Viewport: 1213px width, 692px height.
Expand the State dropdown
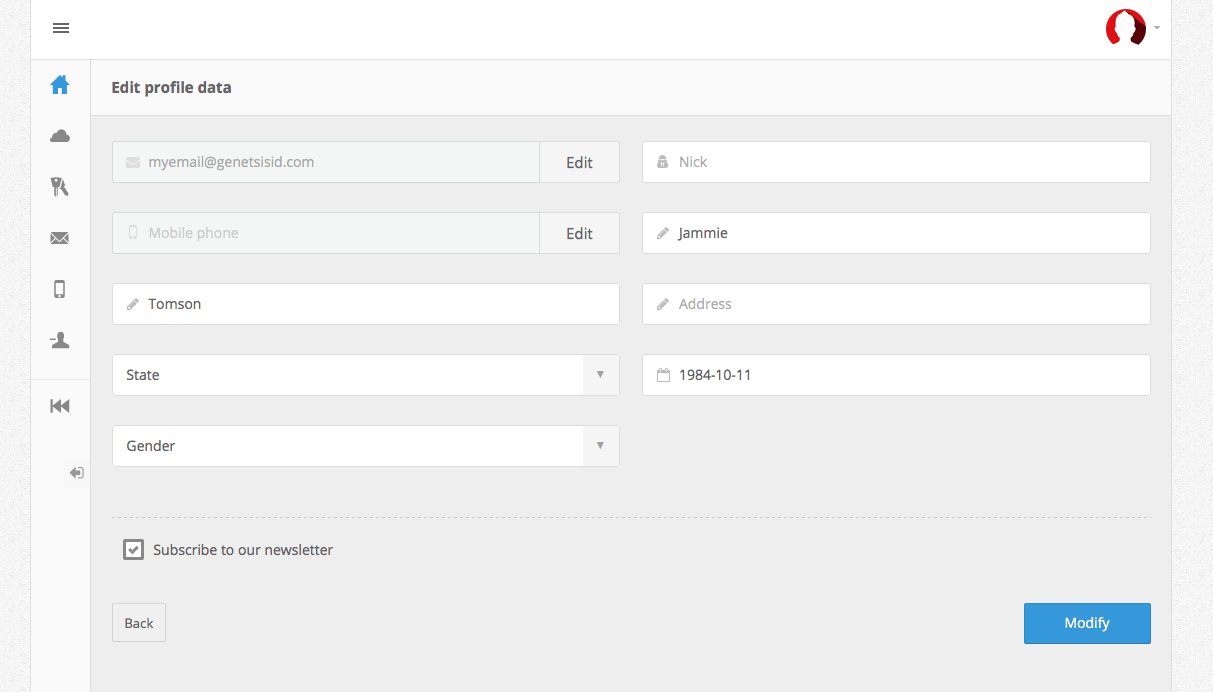[365, 375]
